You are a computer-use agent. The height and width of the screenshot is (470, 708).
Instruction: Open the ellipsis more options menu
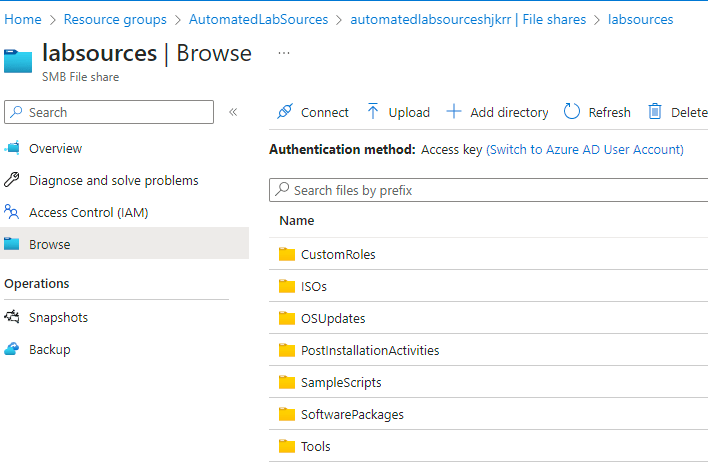[284, 53]
